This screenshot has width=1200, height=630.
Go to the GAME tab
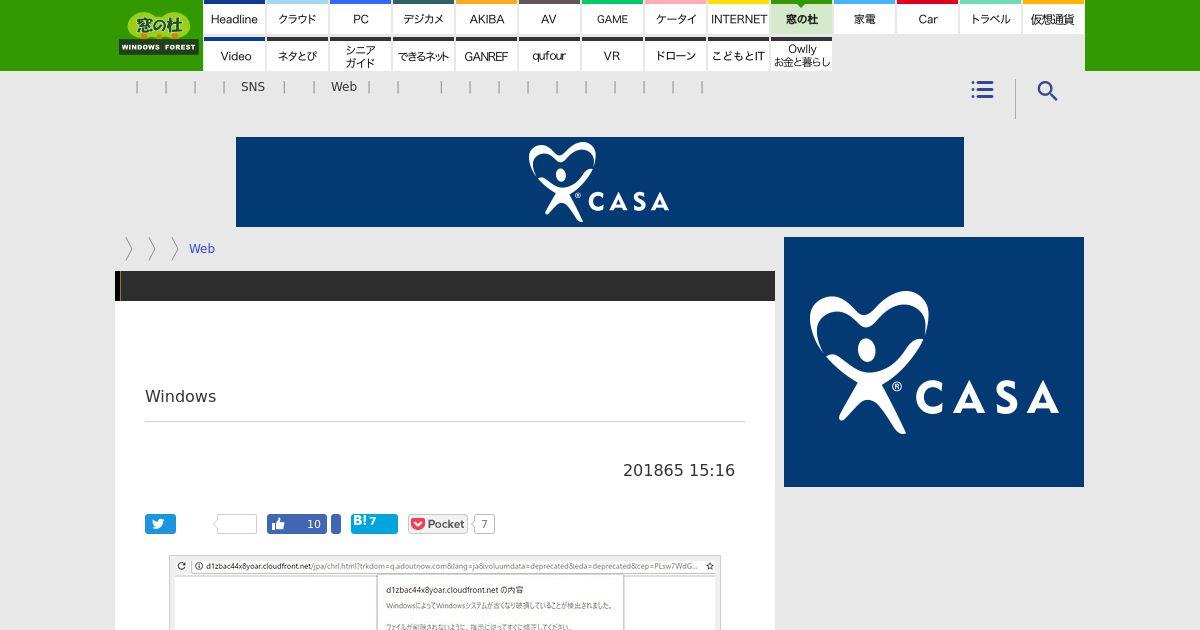point(612,18)
